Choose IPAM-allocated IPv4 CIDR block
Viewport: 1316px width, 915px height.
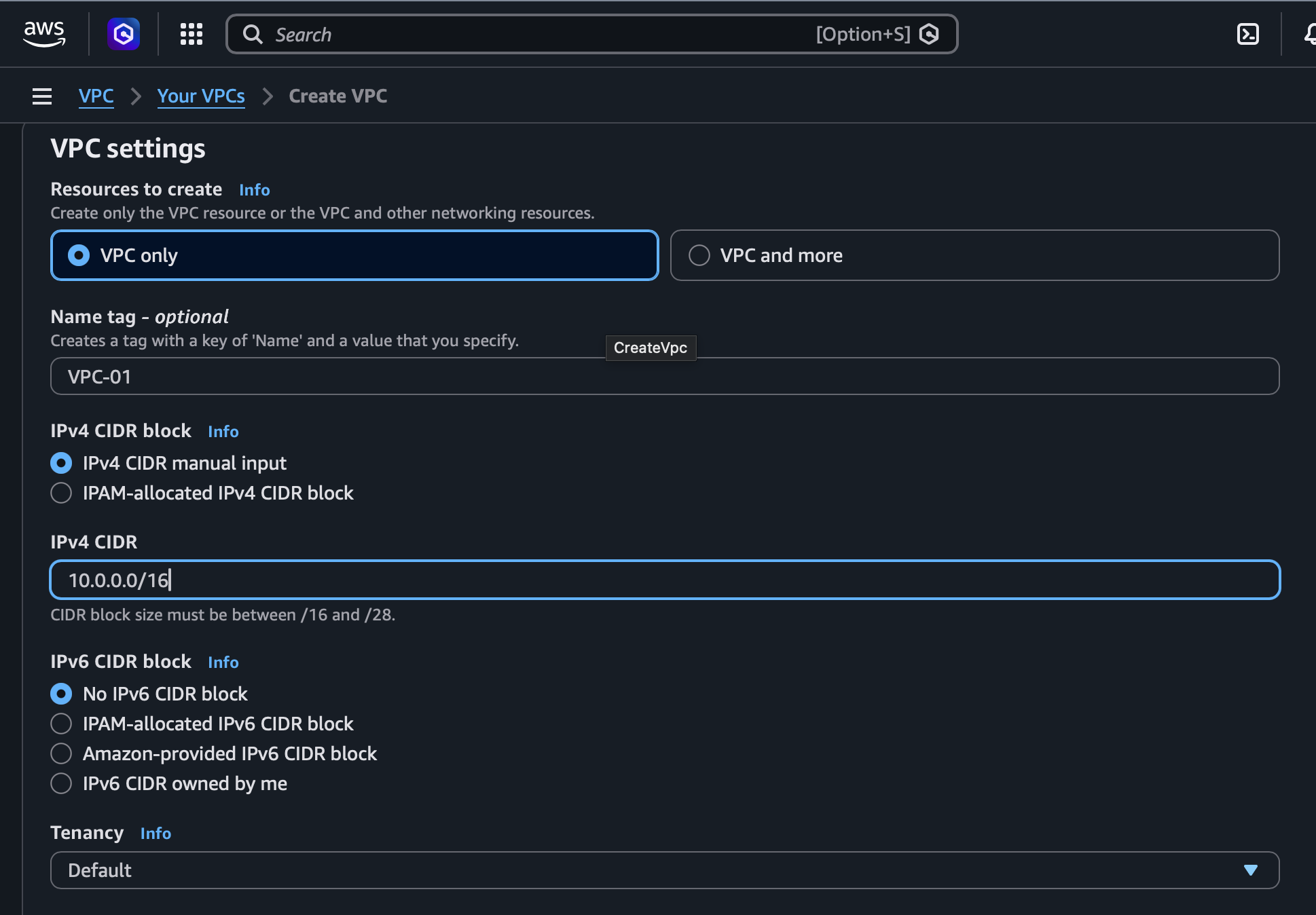click(61, 493)
